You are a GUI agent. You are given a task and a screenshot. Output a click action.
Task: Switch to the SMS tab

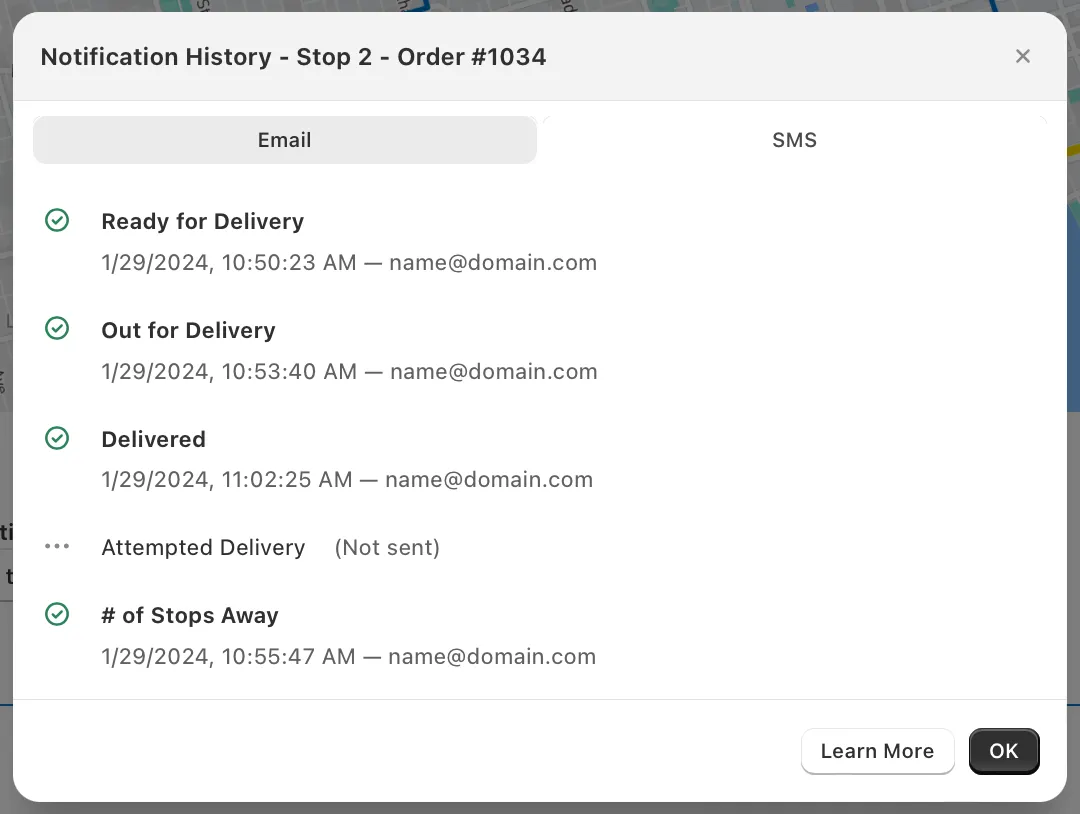pos(794,140)
